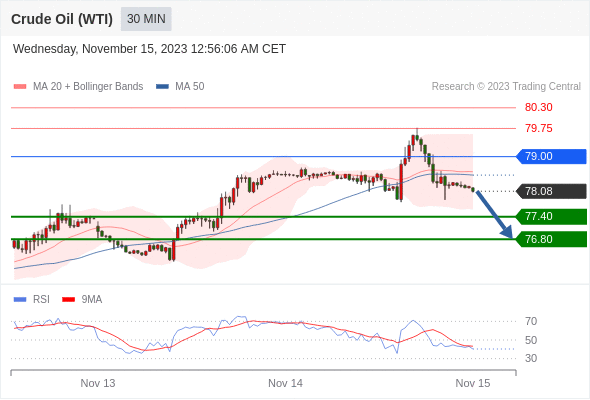Select the green 76.80 support tag

point(551,239)
